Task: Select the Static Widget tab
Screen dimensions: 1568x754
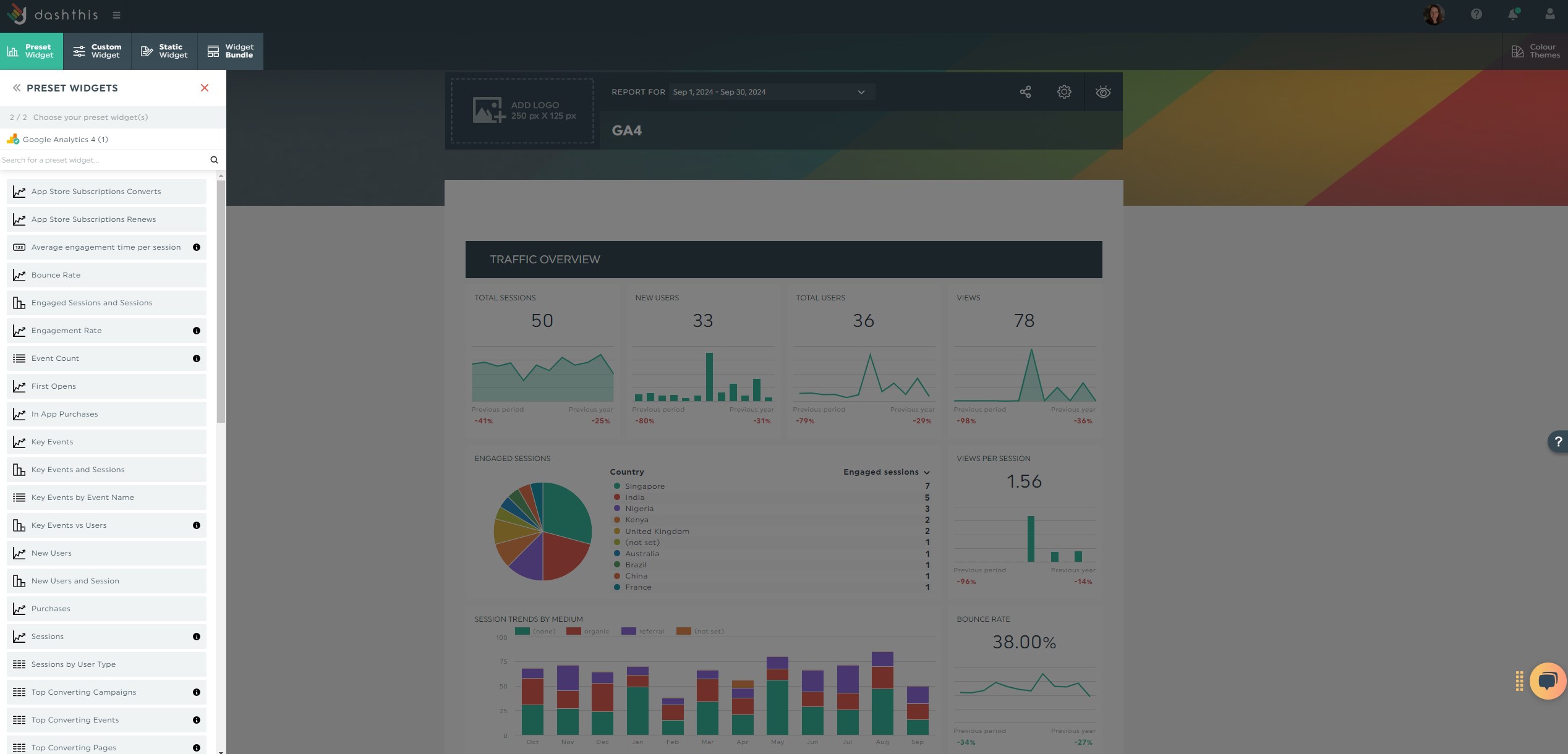Action: (x=163, y=51)
